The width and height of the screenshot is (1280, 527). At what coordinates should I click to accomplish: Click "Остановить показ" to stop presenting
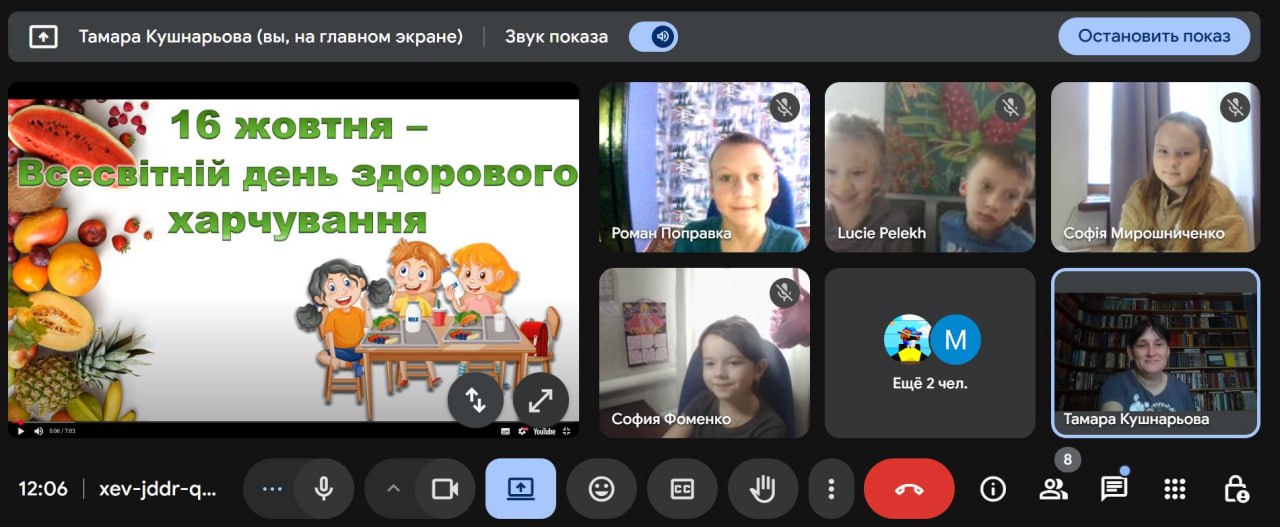(1153, 36)
